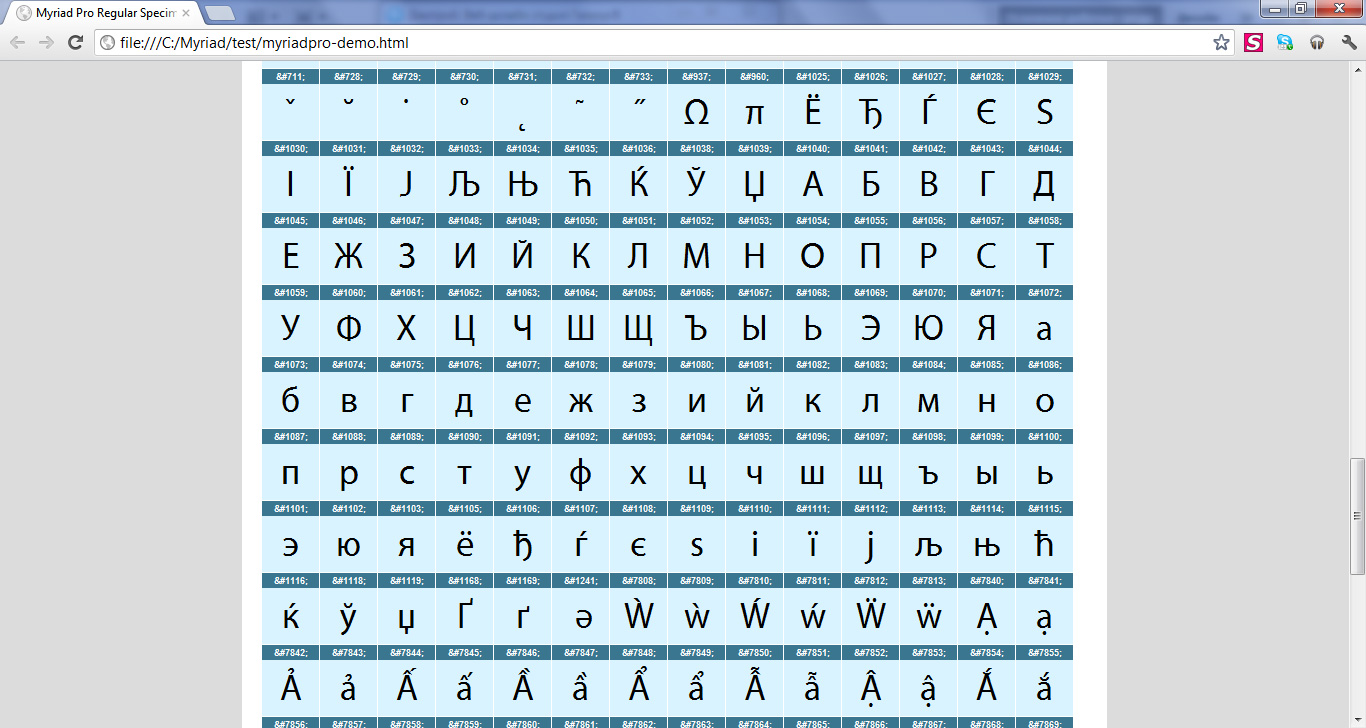This screenshot has height=728, width=1366.
Task: Open a new tab with the new-tab button
Action: click(x=219, y=13)
